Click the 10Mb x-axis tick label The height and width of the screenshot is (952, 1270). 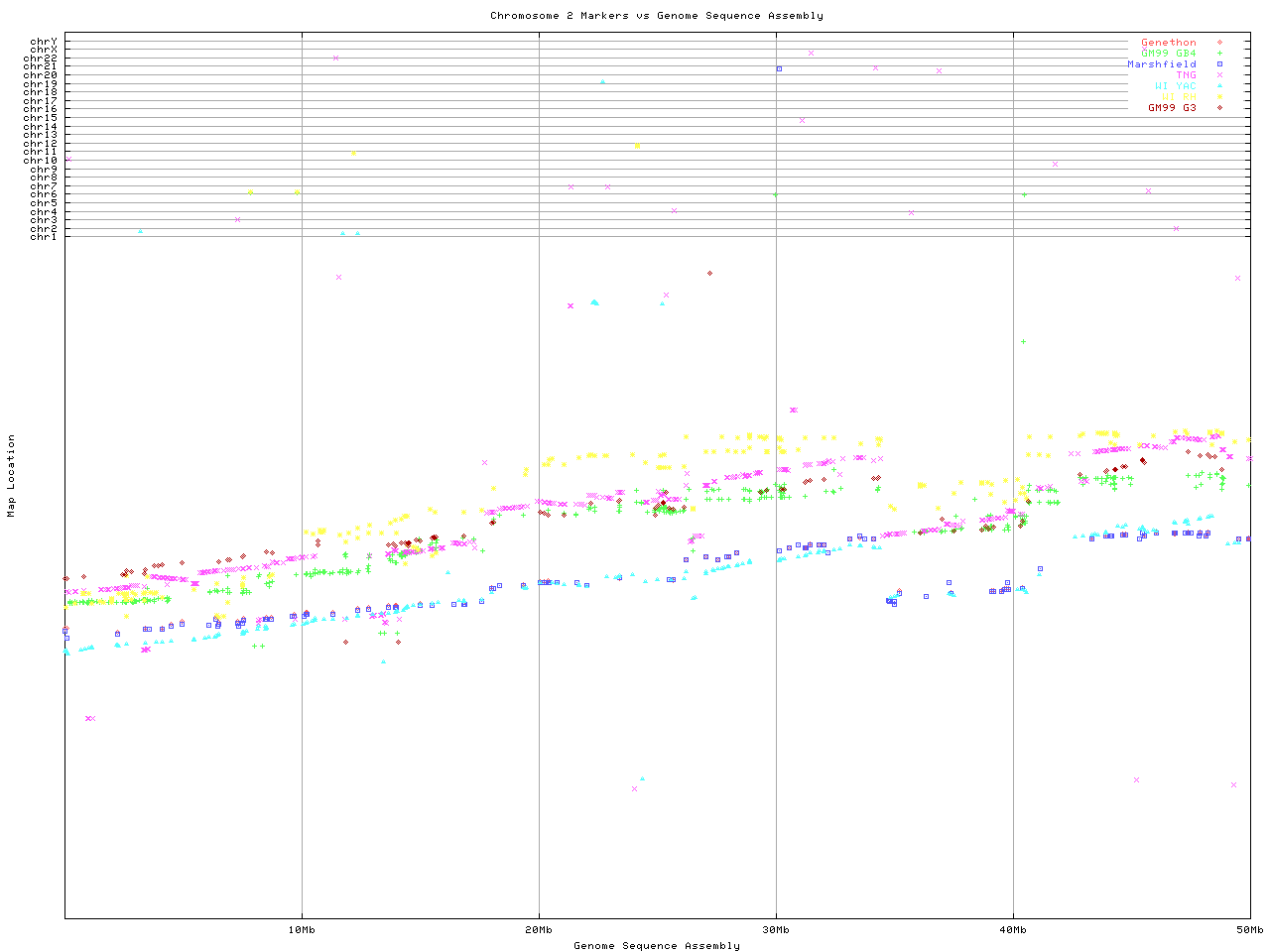point(302,930)
